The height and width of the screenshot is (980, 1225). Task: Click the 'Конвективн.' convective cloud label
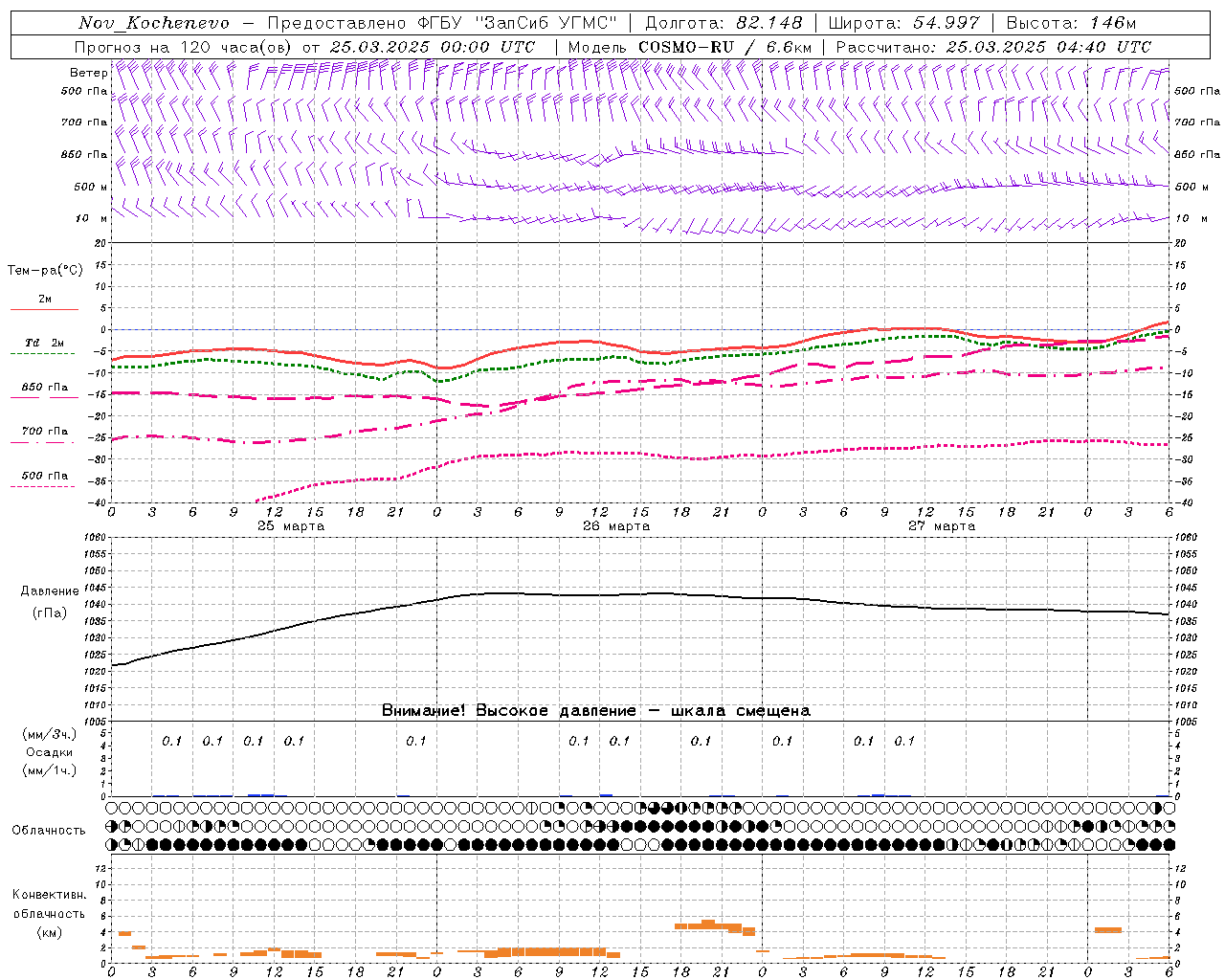[49, 895]
